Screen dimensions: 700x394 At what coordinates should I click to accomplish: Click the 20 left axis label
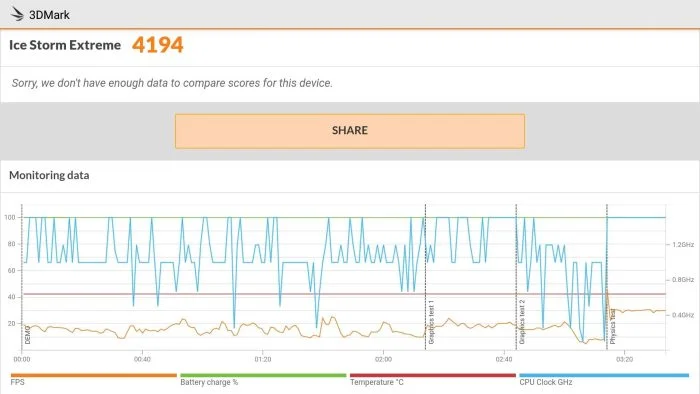[x=12, y=323]
